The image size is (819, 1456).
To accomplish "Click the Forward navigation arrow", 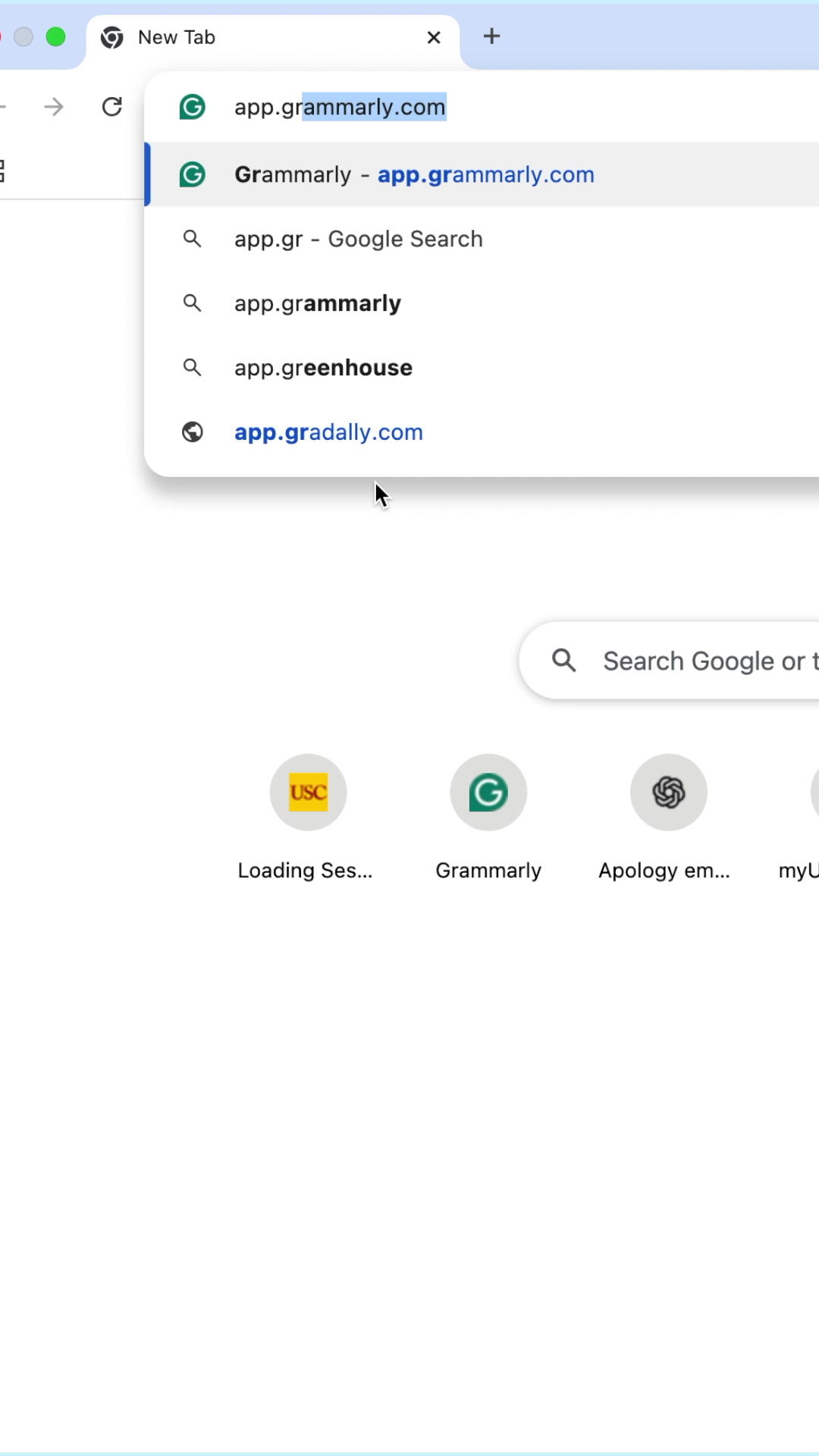I will click(54, 107).
